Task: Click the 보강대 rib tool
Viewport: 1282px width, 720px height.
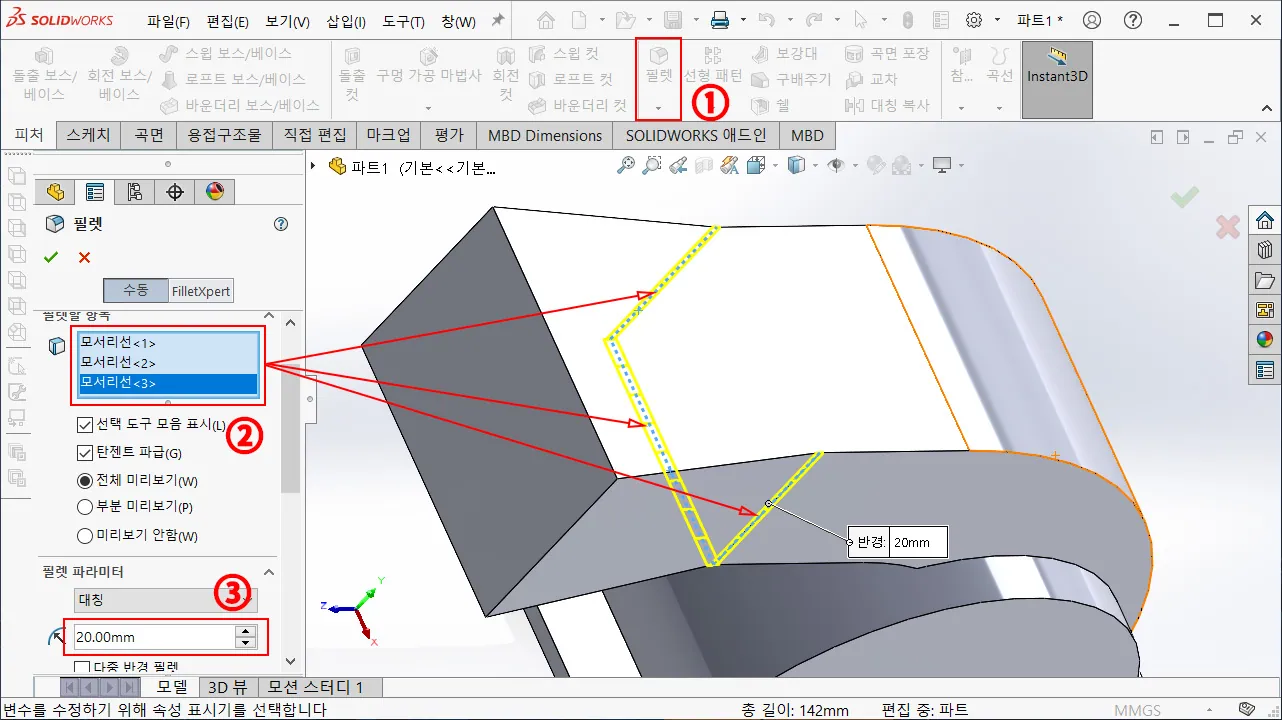Action: 785,54
